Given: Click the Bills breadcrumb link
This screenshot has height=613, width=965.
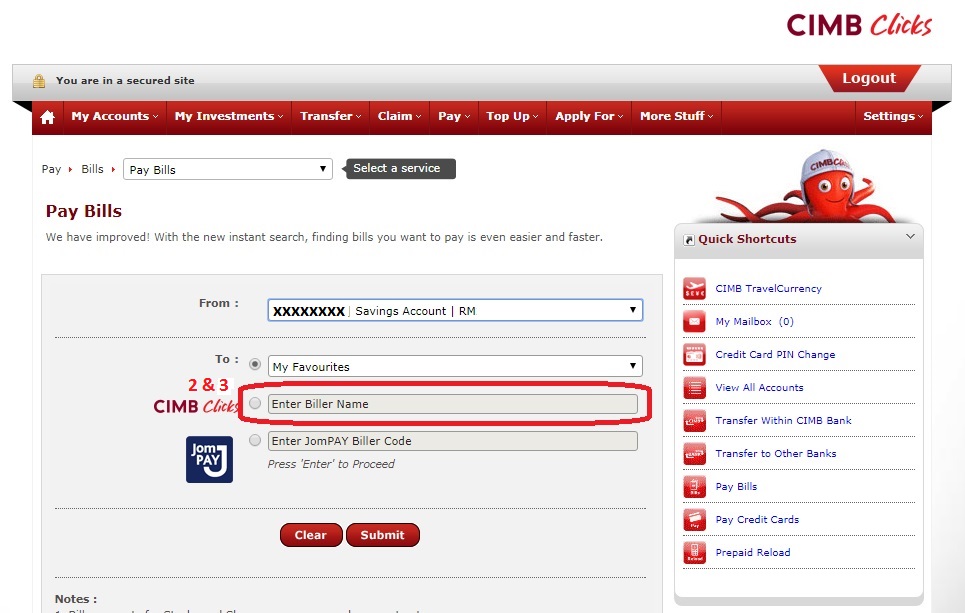Looking at the screenshot, I should pos(92,169).
